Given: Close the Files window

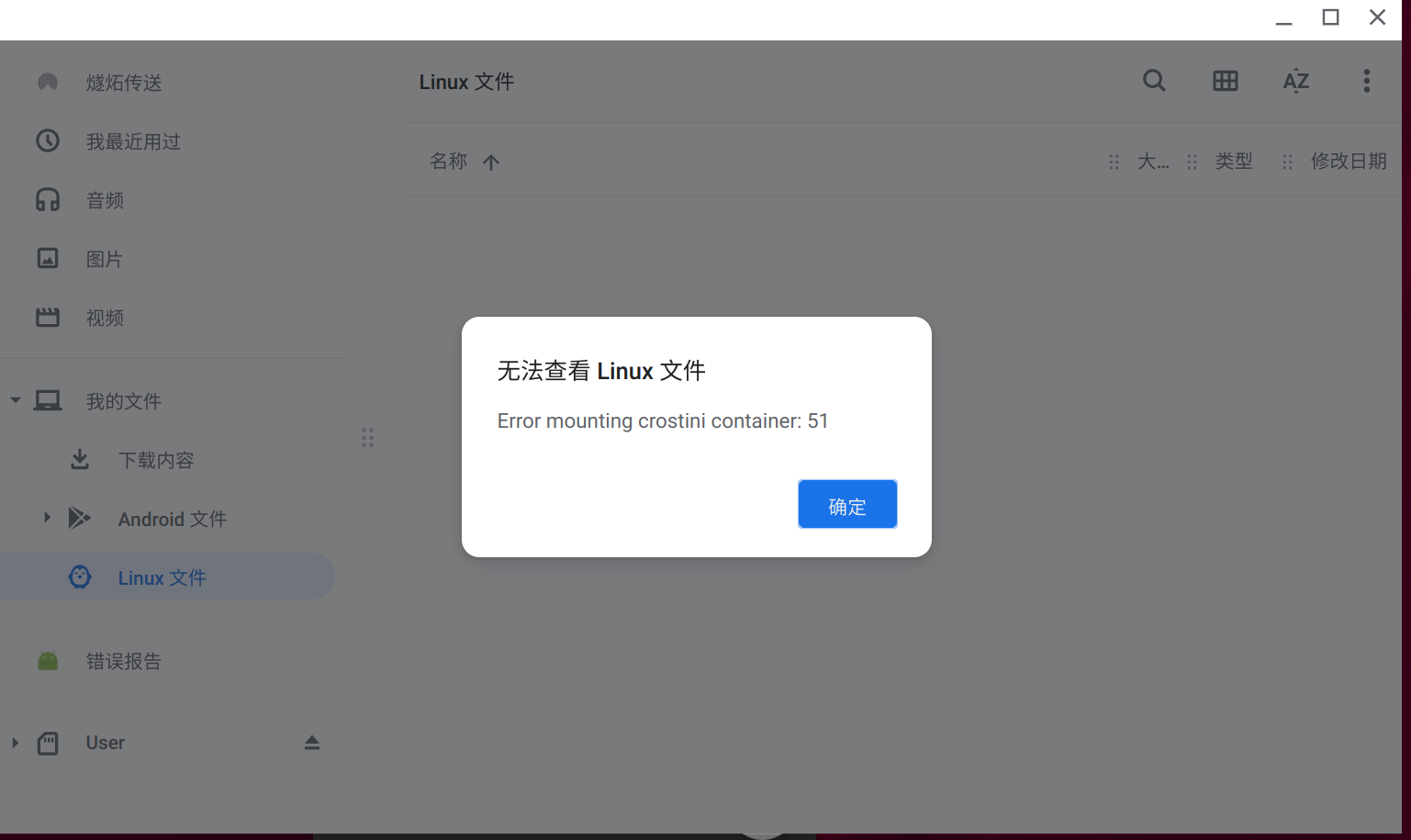Looking at the screenshot, I should click(1377, 17).
